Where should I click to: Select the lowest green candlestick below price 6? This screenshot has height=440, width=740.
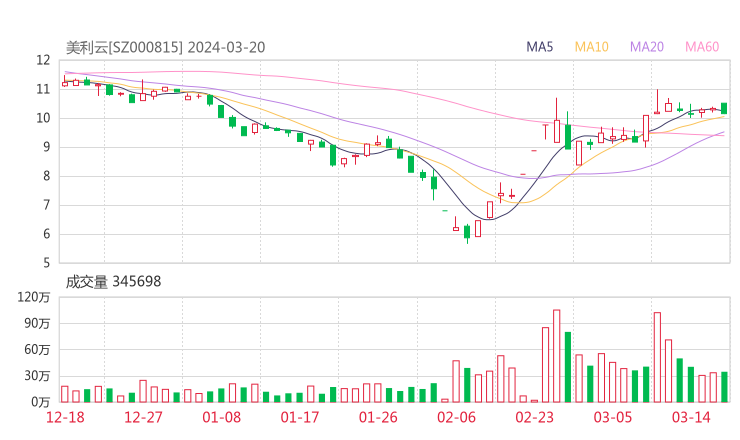coord(467,233)
